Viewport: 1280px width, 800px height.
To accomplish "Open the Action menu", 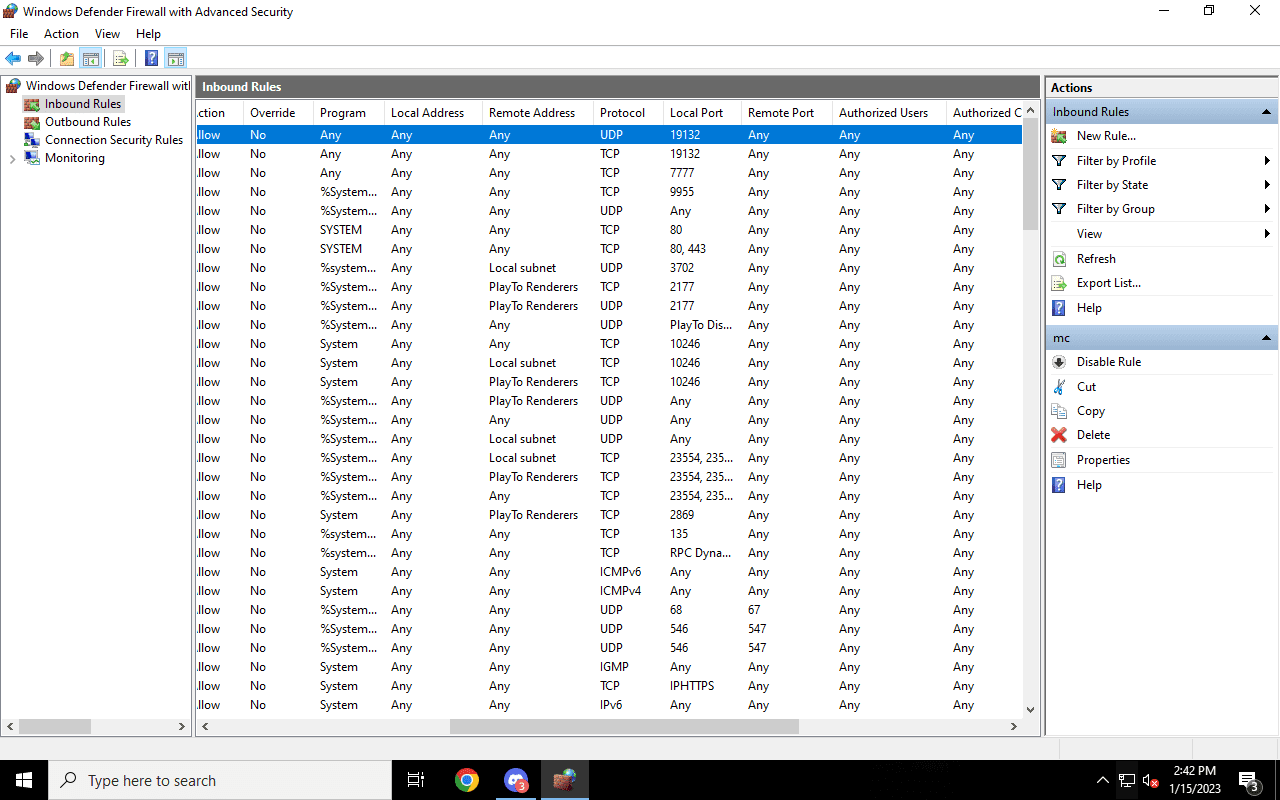I will point(61,34).
